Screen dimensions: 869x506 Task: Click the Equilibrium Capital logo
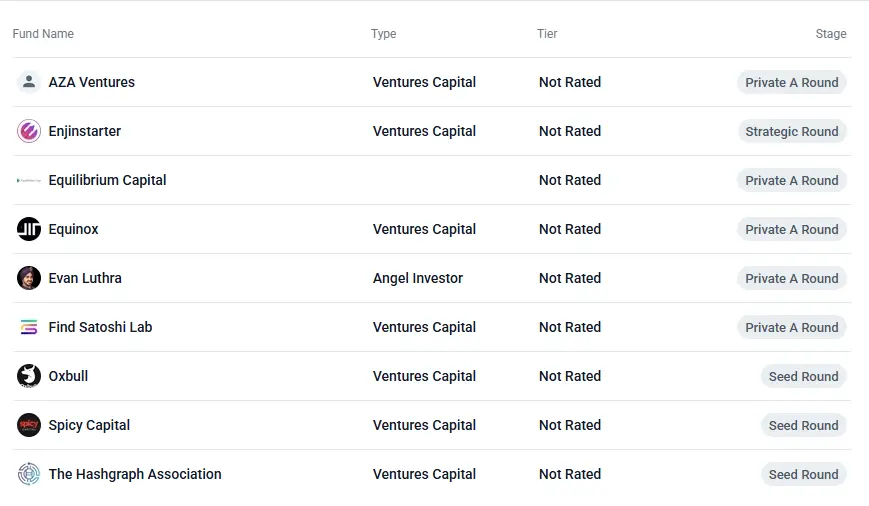click(x=29, y=180)
